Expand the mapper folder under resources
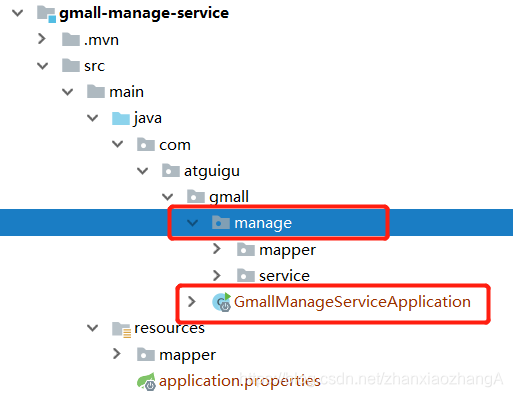The height and width of the screenshot is (397, 513). pyautogui.click(x=117, y=354)
